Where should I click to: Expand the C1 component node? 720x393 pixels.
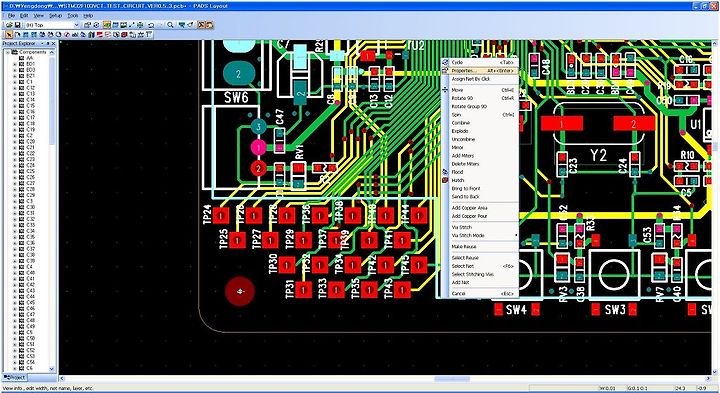click(x=15, y=82)
